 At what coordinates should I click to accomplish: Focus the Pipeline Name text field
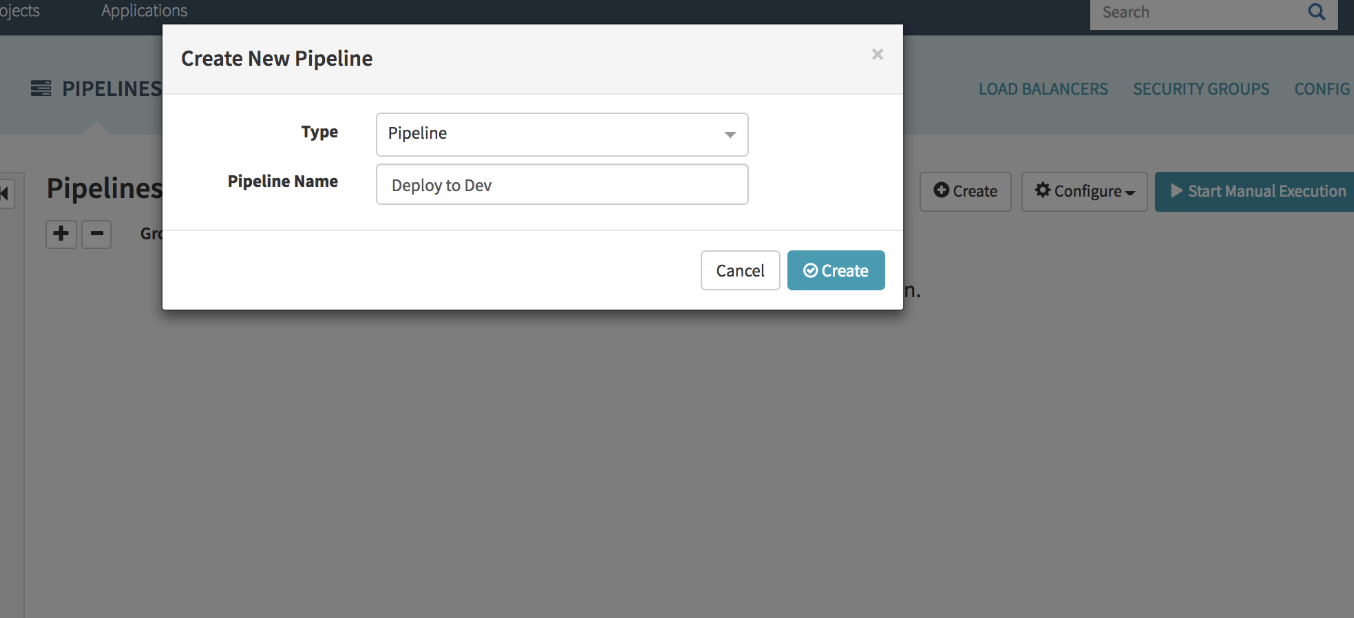click(x=562, y=185)
